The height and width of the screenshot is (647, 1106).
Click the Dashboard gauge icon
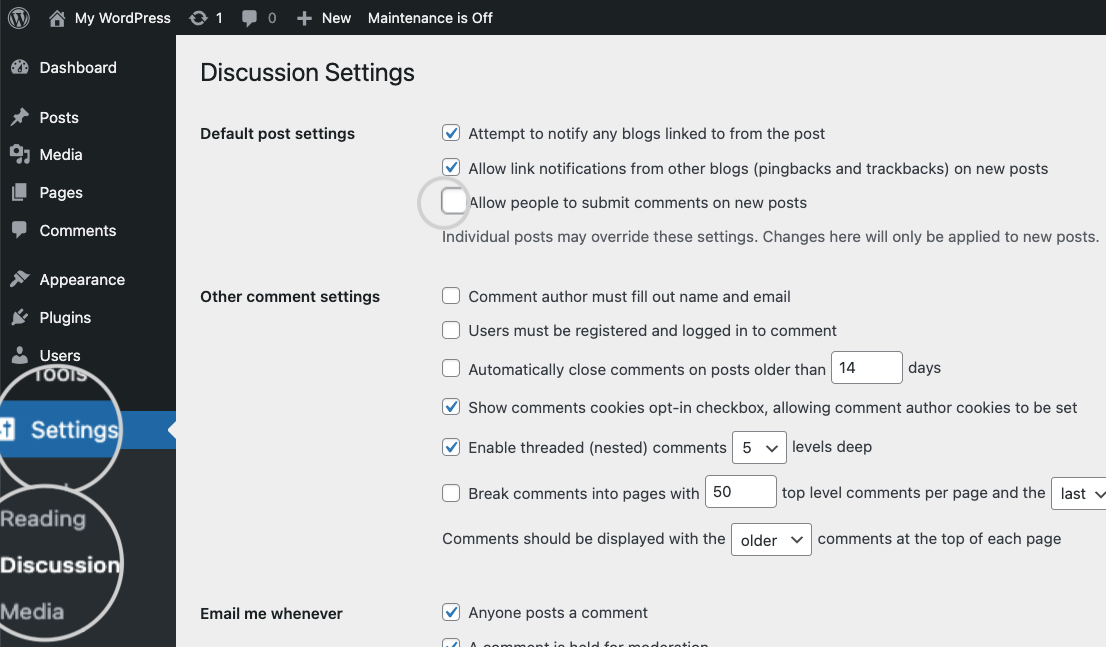click(20, 67)
